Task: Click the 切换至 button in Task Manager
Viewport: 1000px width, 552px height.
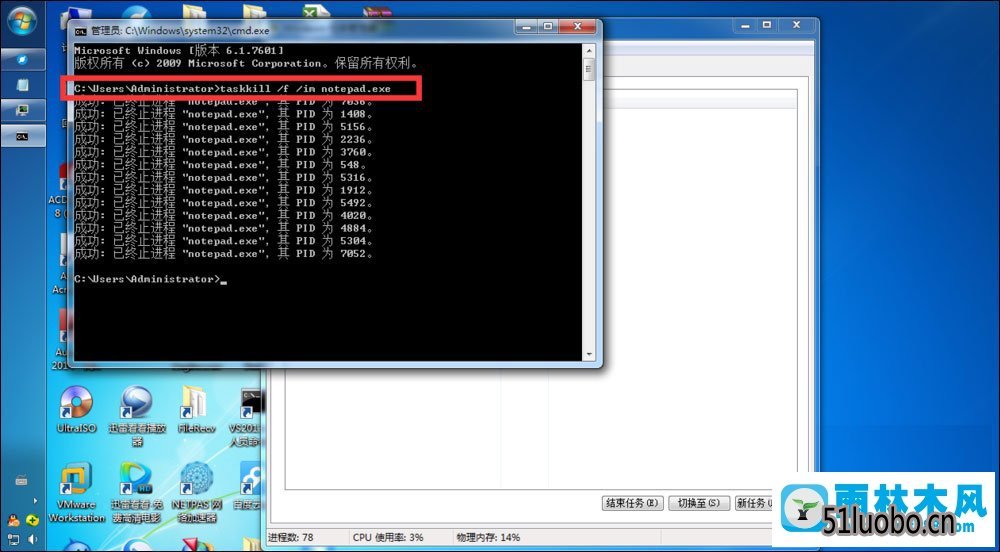Action: pos(699,502)
